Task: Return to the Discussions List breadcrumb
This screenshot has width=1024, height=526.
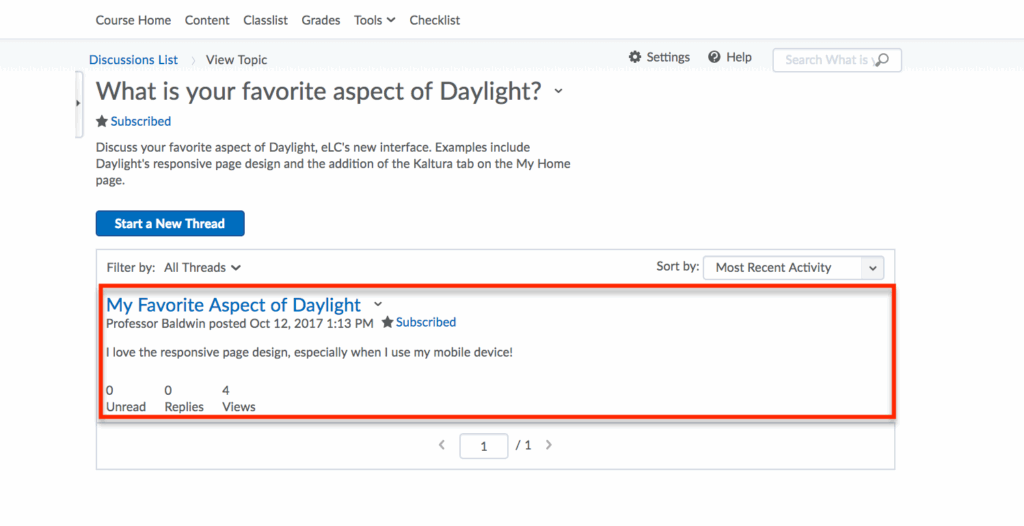Action: pyautogui.click(x=133, y=60)
